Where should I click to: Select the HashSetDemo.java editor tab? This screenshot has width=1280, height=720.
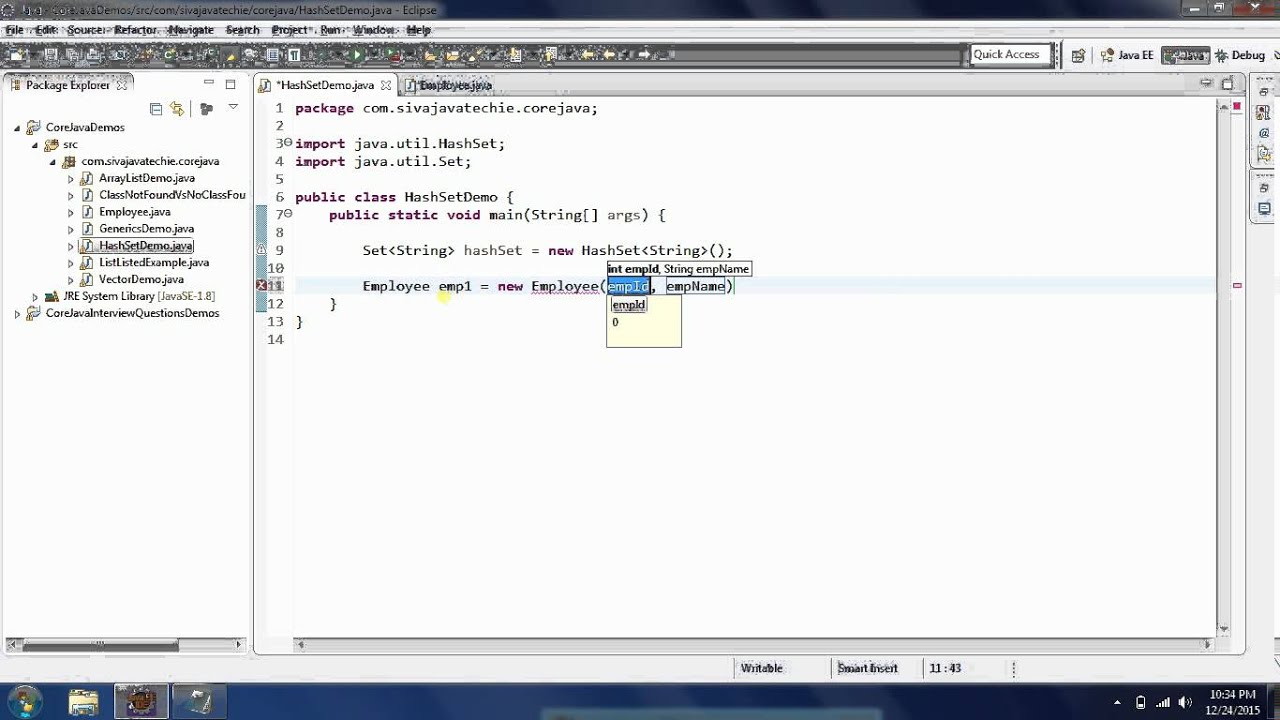coord(325,85)
